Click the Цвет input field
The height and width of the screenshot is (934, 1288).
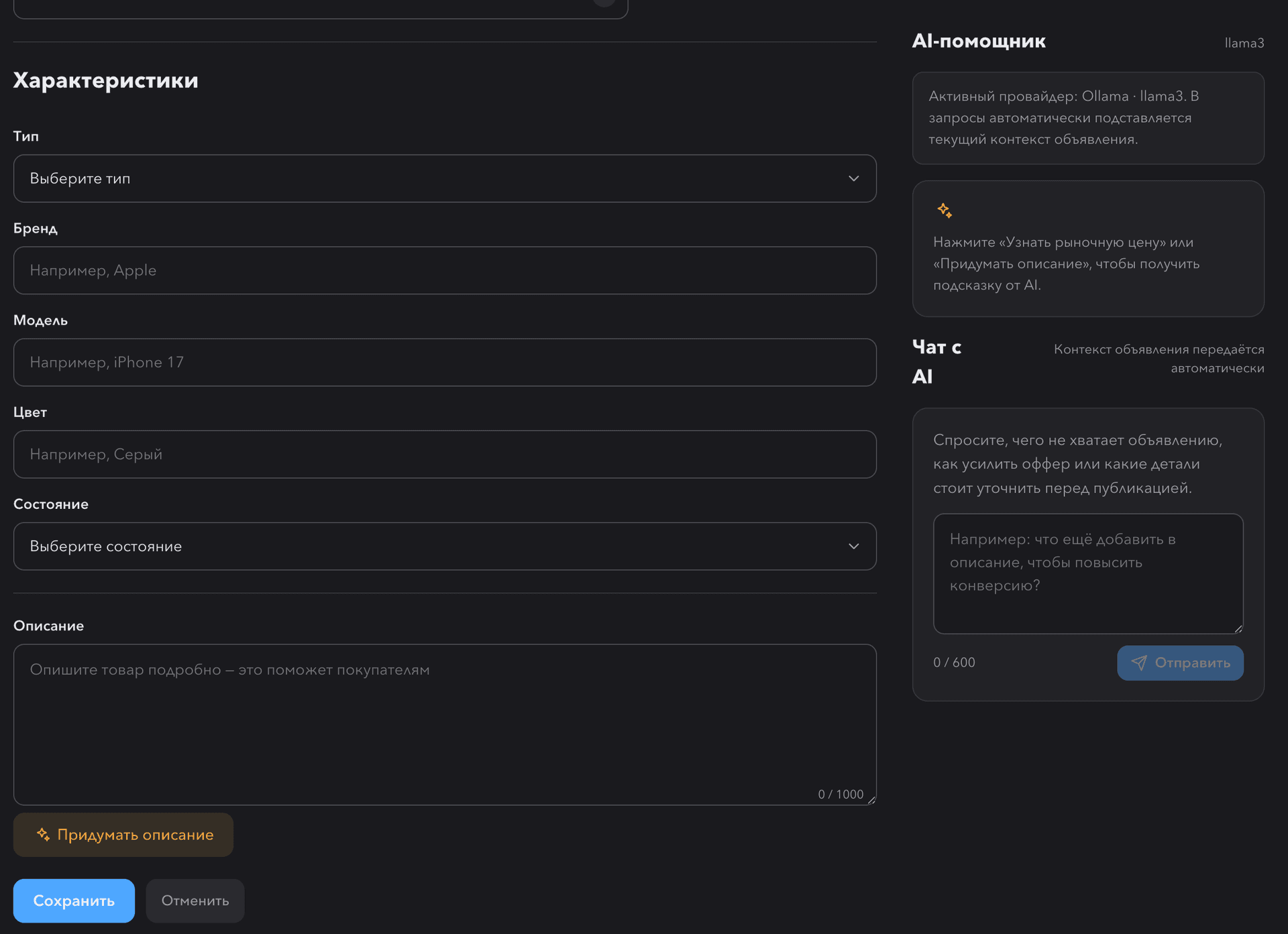pos(445,454)
